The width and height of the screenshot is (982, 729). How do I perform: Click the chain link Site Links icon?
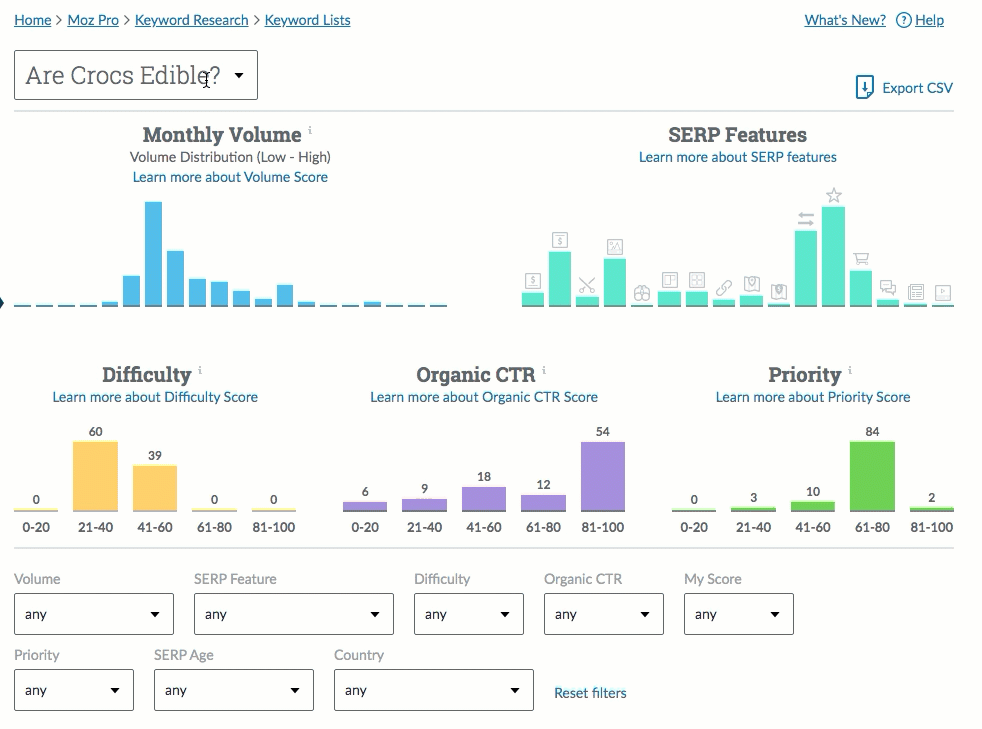724,288
